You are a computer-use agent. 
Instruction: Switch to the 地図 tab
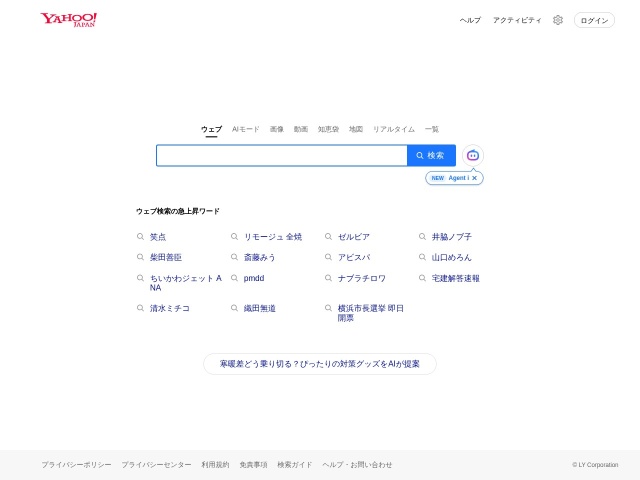pos(356,129)
